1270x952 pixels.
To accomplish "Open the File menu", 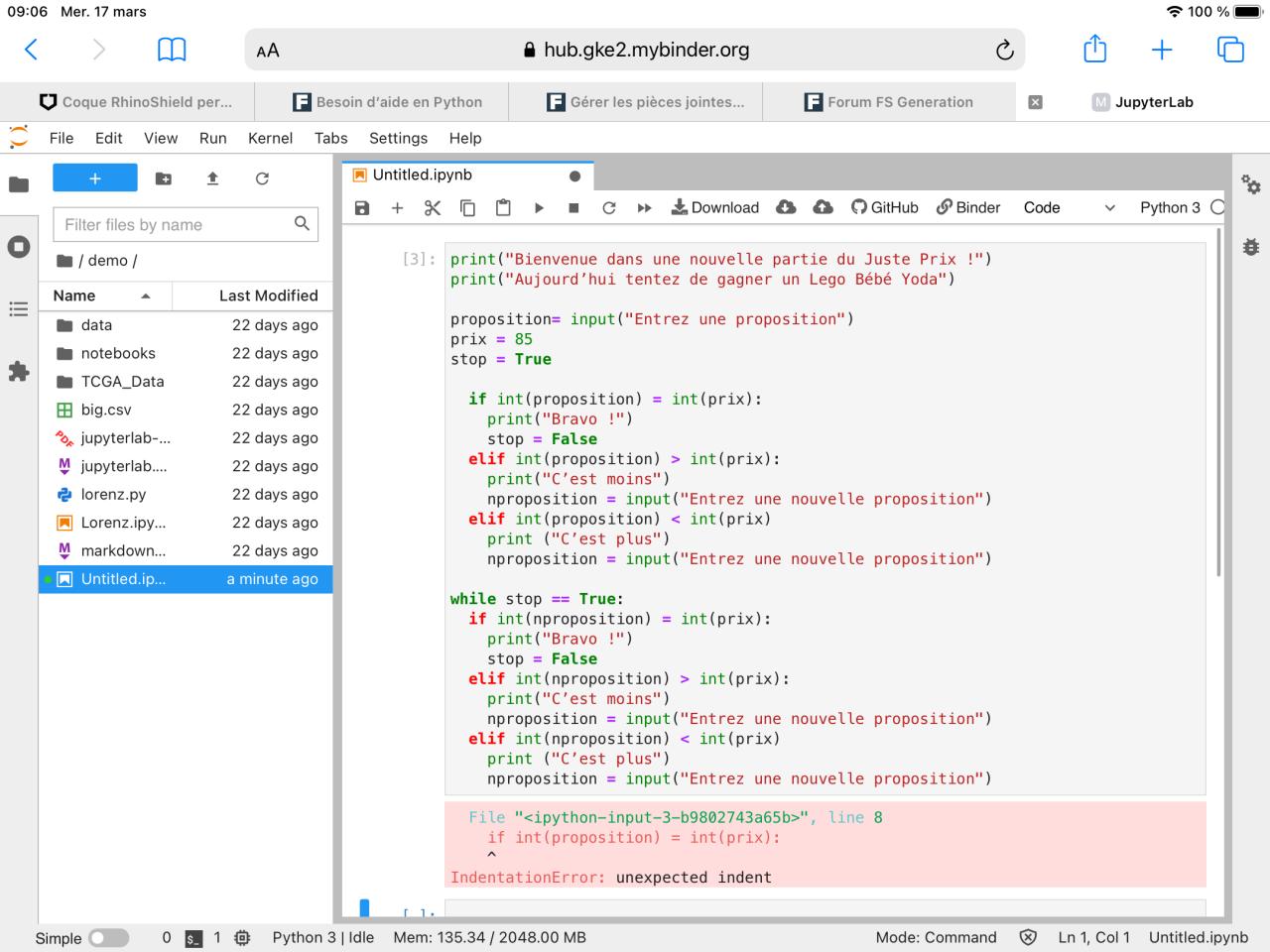I will 62,138.
